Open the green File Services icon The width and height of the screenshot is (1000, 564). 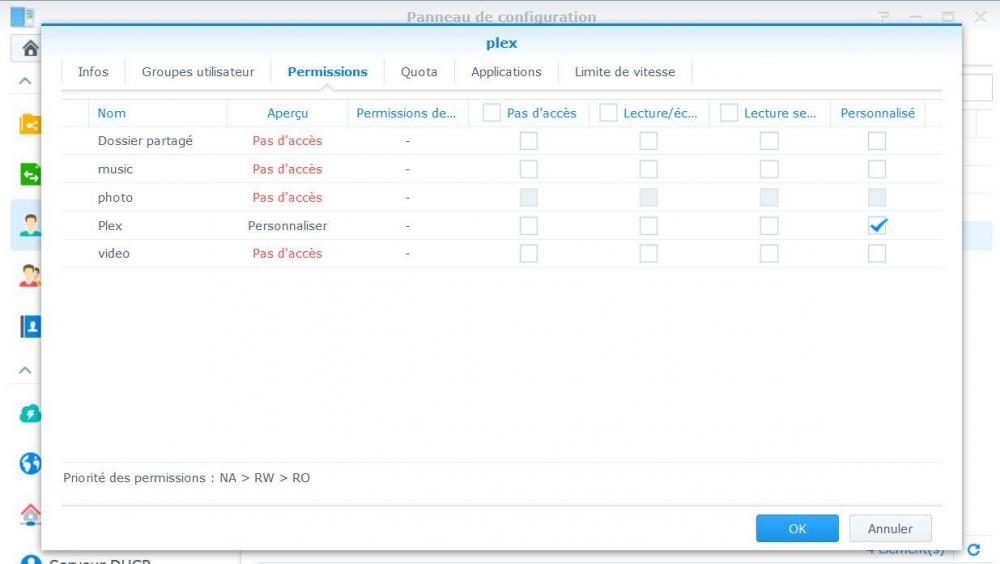click(29, 175)
